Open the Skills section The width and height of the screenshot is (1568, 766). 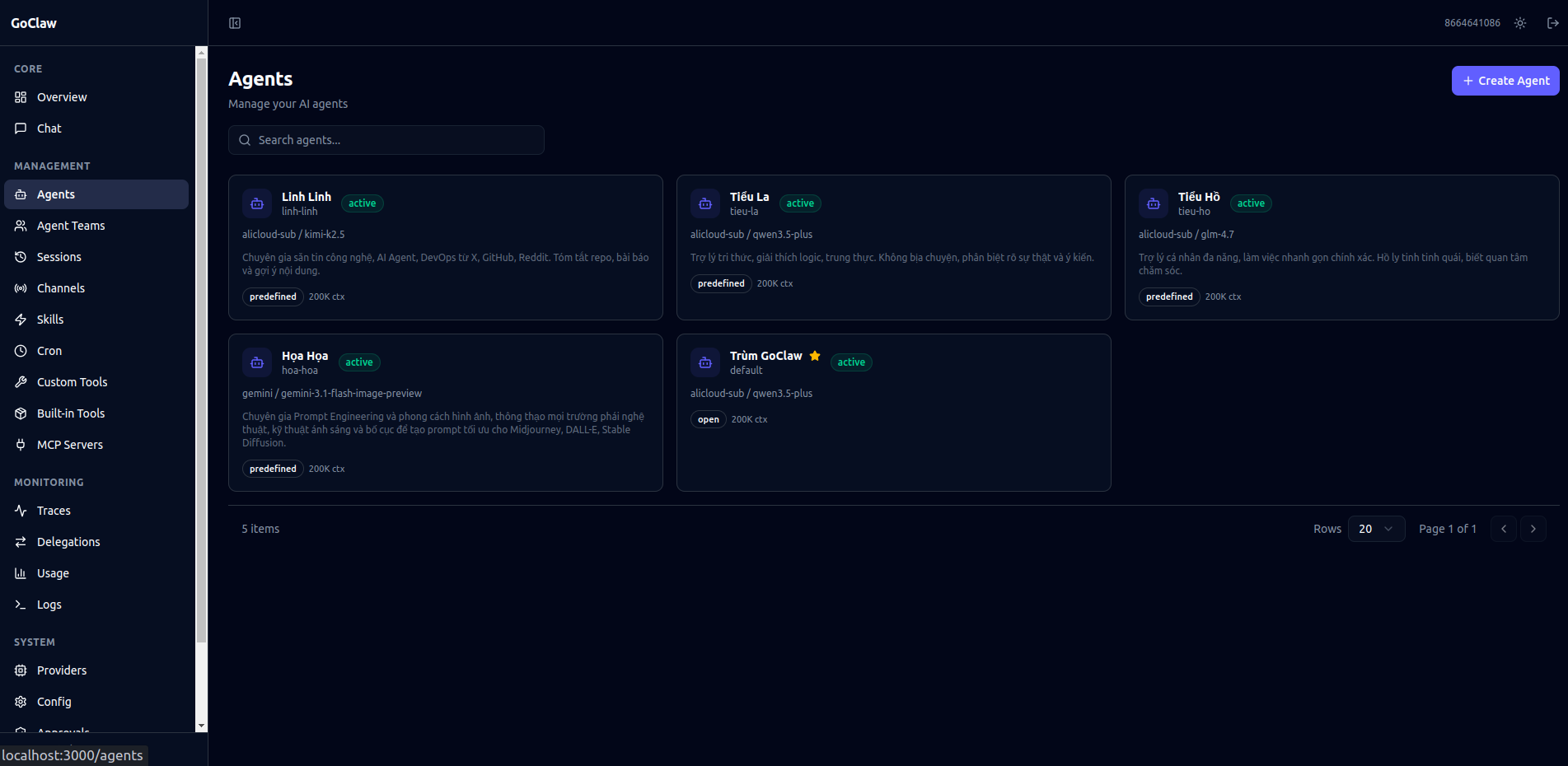click(x=50, y=320)
